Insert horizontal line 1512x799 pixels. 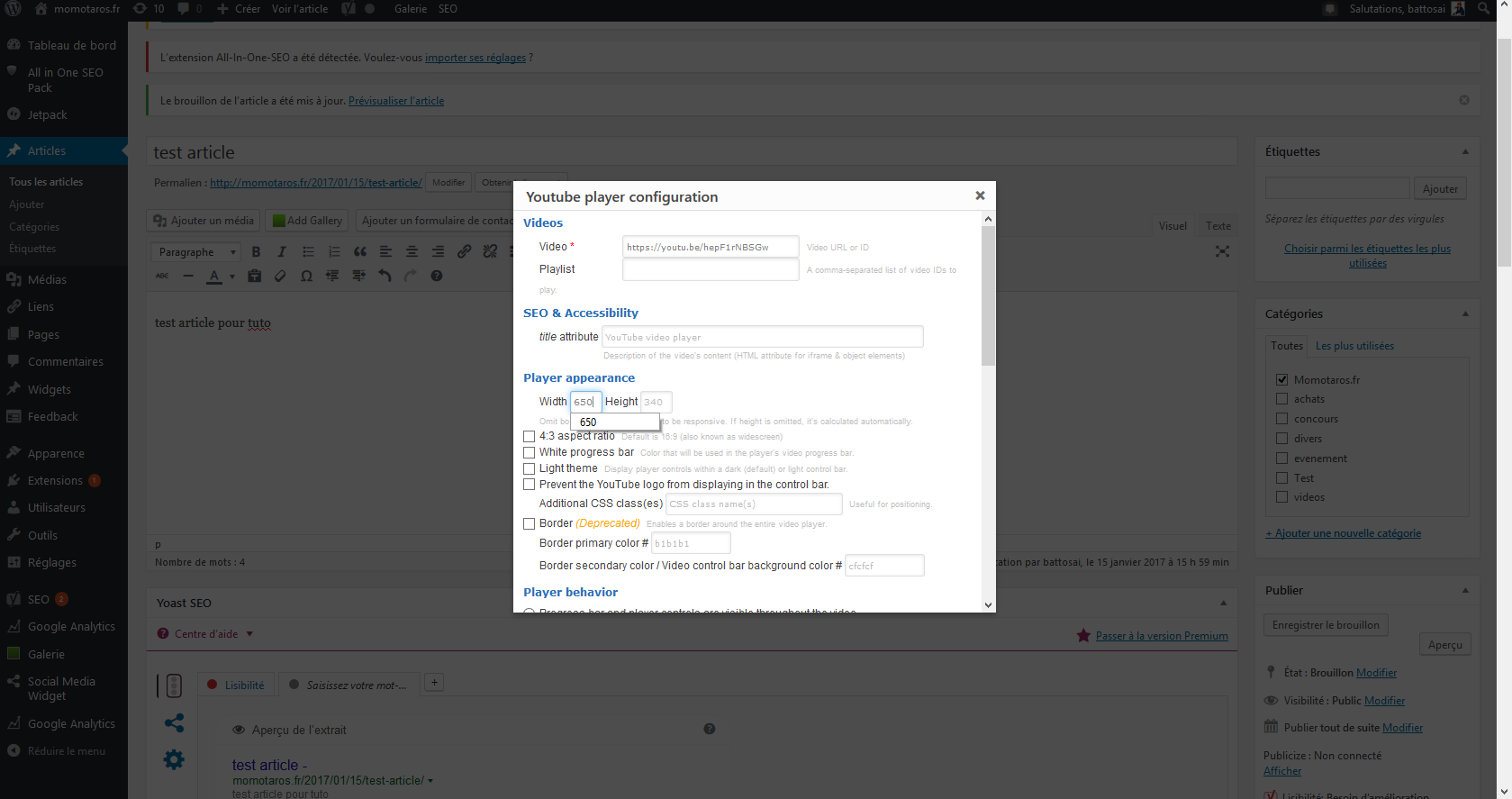(188, 276)
